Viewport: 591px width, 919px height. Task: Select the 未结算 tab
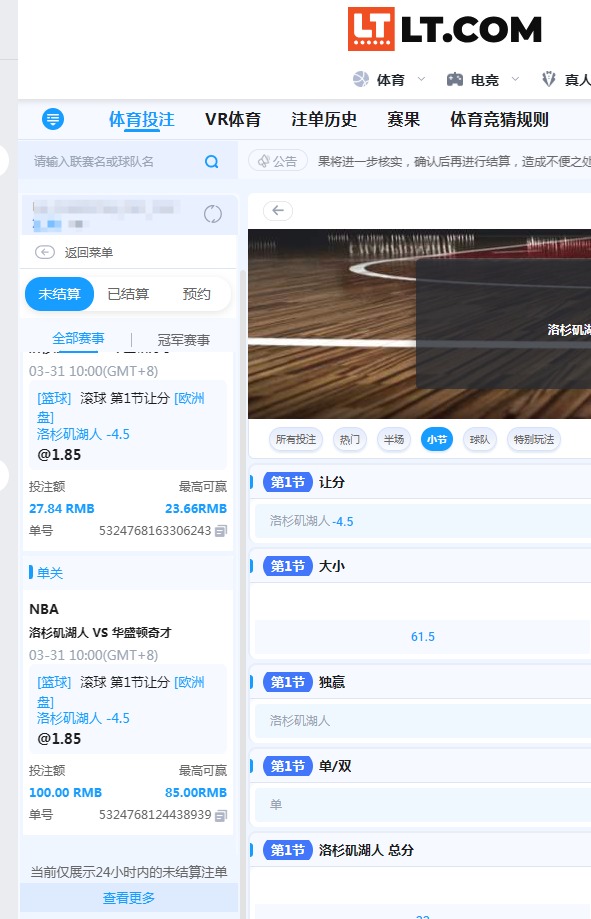(x=59, y=294)
